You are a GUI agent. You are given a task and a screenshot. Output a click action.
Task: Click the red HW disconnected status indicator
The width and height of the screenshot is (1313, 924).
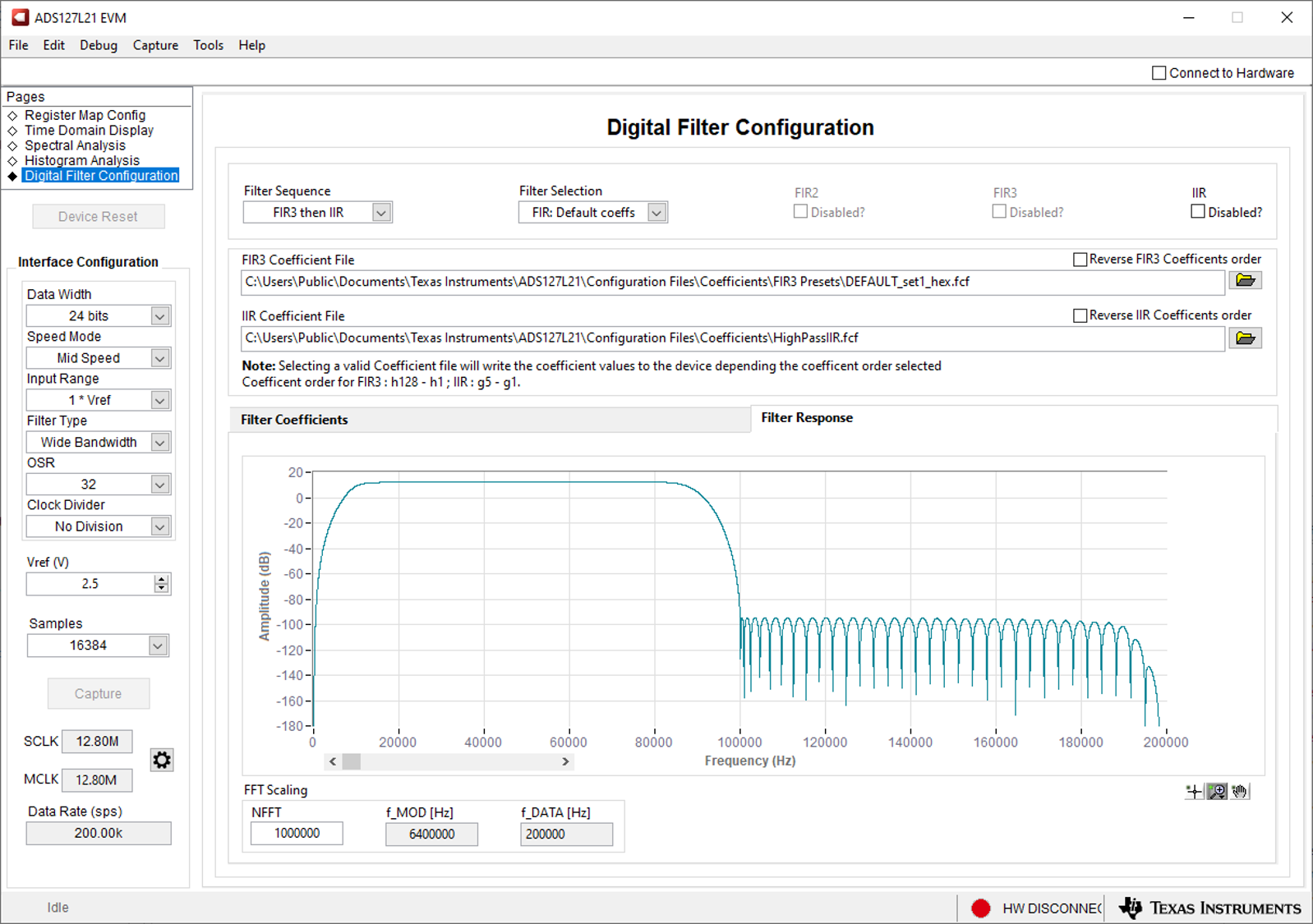(980, 908)
